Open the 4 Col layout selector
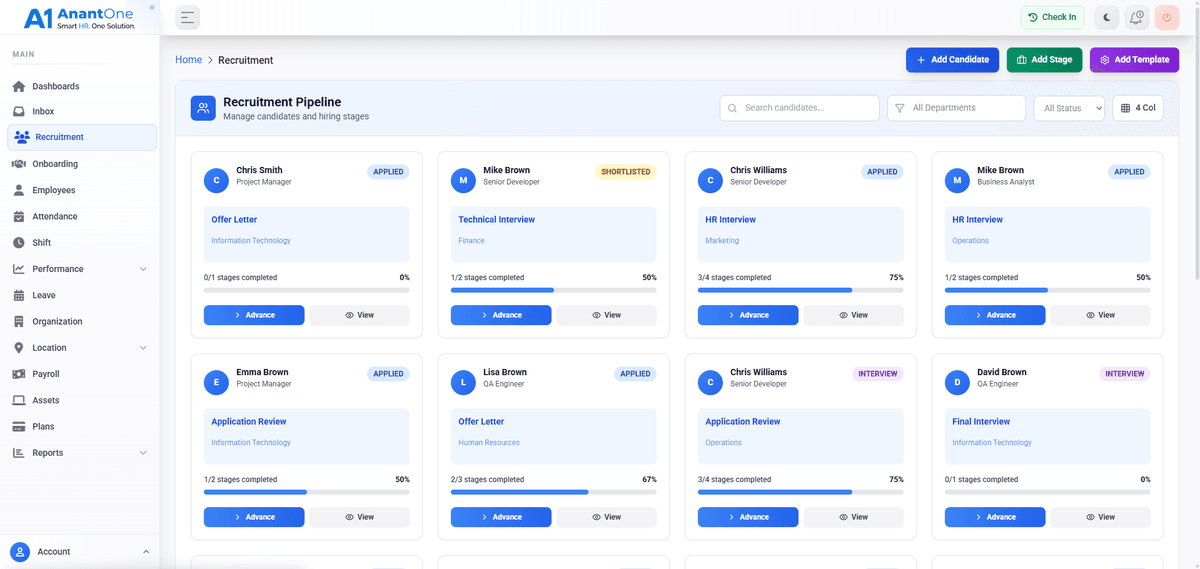The width and height of the screenshot is (1200, 569). click(x=1138, y=108)
